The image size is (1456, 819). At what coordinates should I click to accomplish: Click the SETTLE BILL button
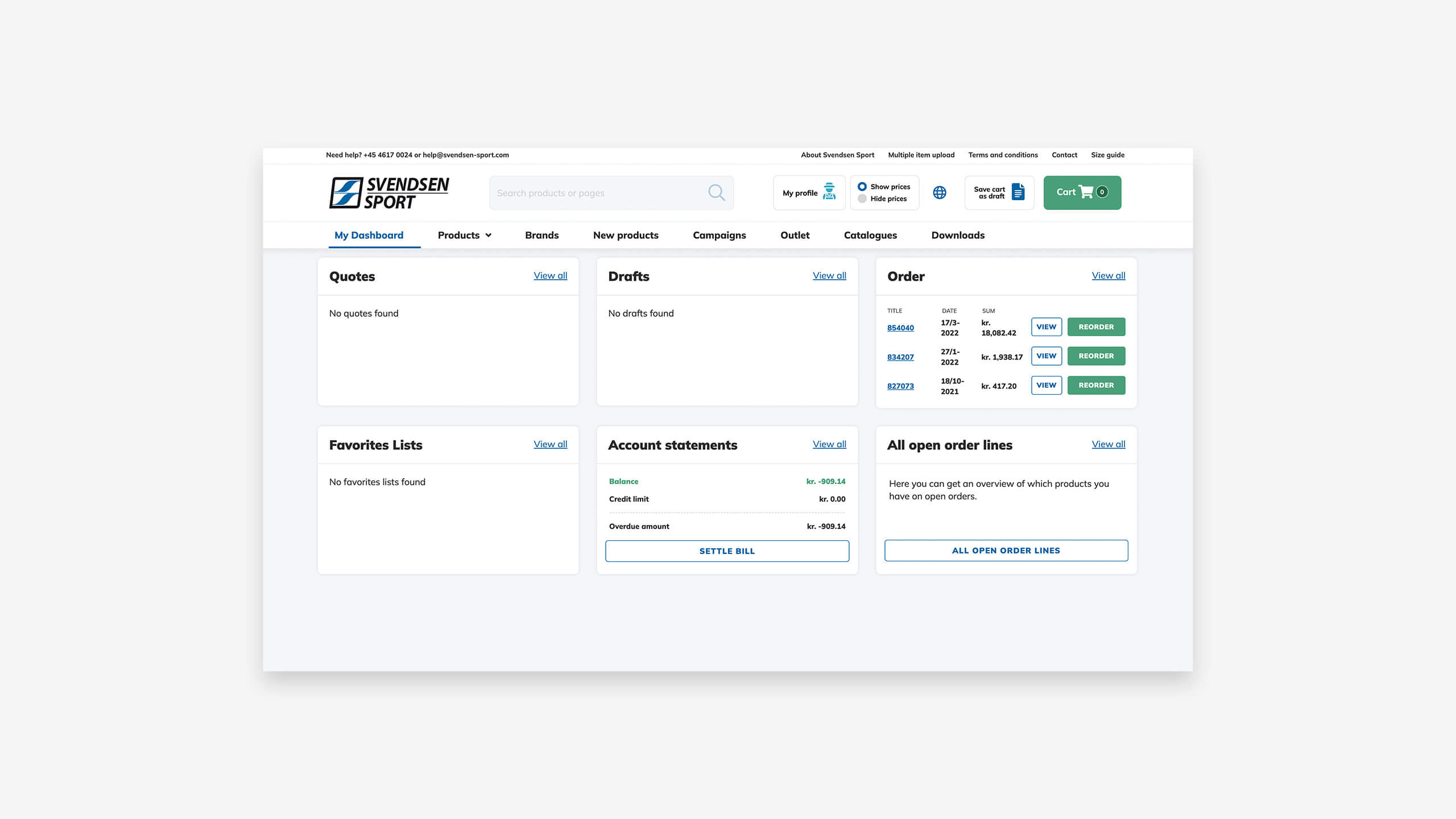pyautogui.click(x=727, y=551)
